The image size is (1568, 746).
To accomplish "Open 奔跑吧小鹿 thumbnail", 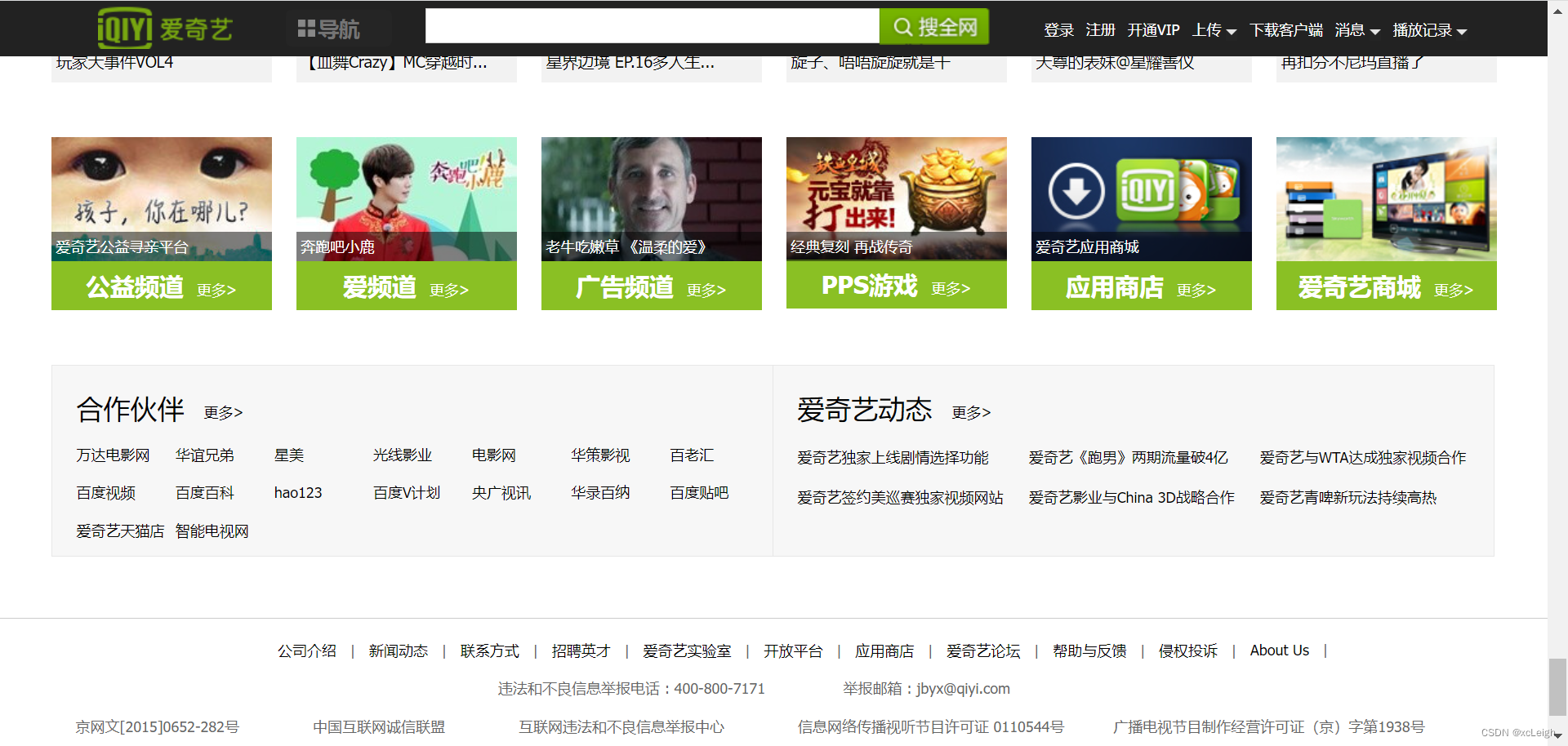I will (407, 198).
